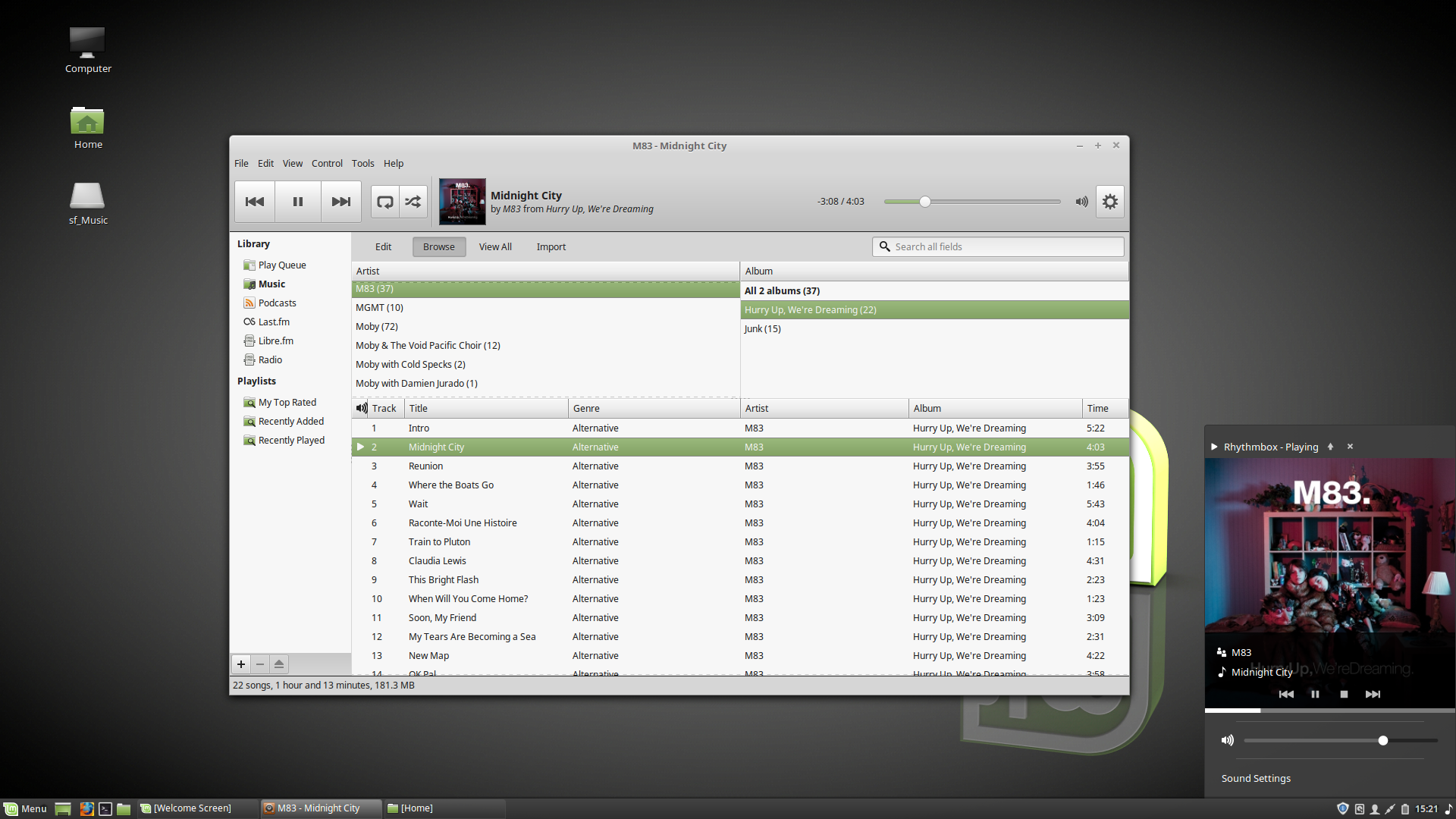Viewport: 1456px width, 819px height.
Task: Click eject icon below the sidebar
Action: point(279,664)
